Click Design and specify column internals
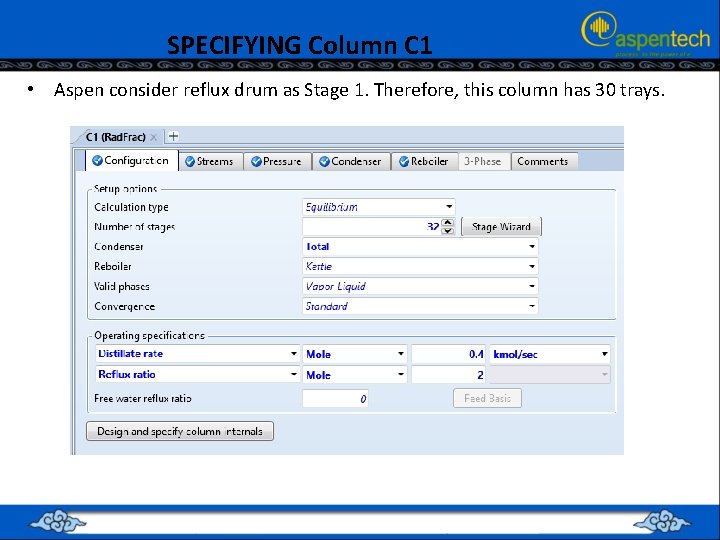720x540 pixels. [x=180, y=431]
